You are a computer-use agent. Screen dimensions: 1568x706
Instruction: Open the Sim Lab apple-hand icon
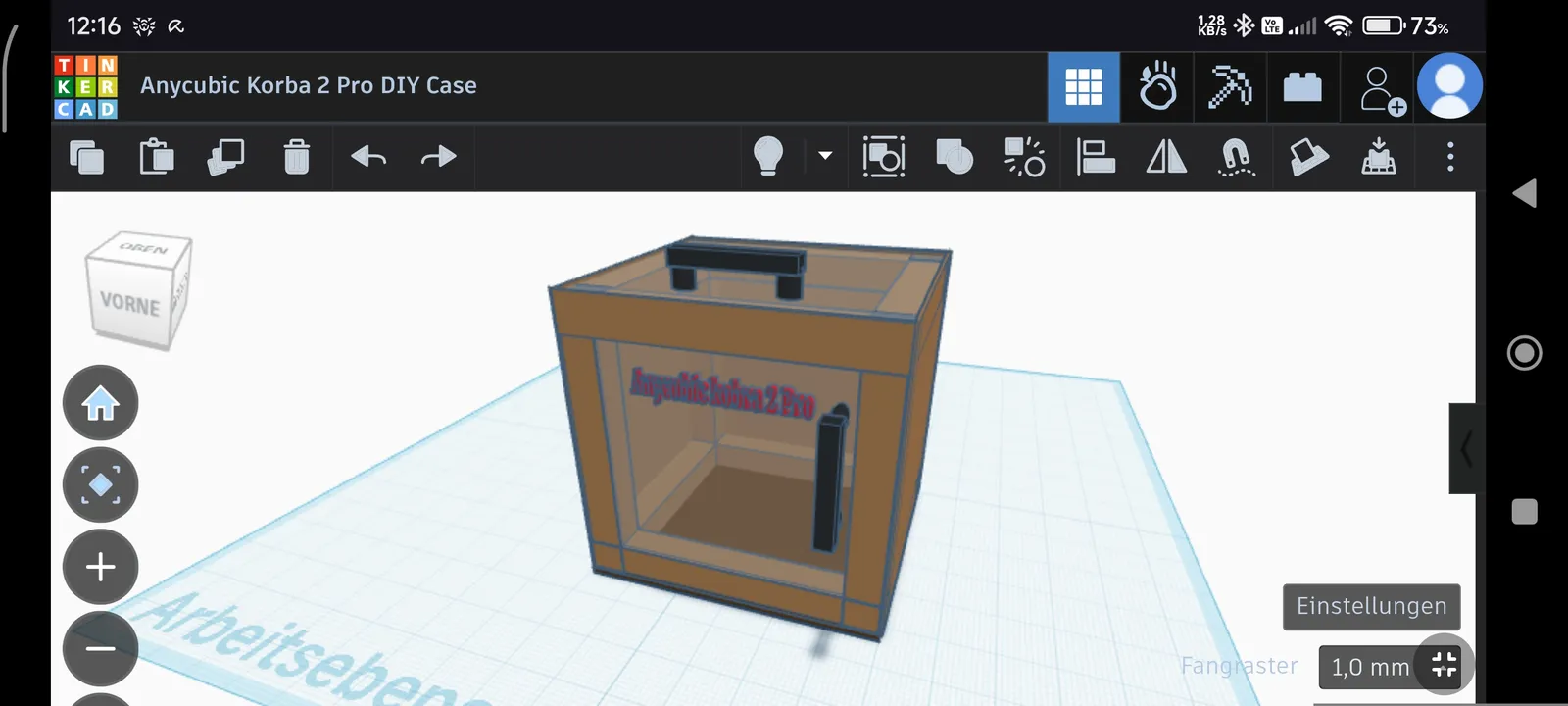1157,87
